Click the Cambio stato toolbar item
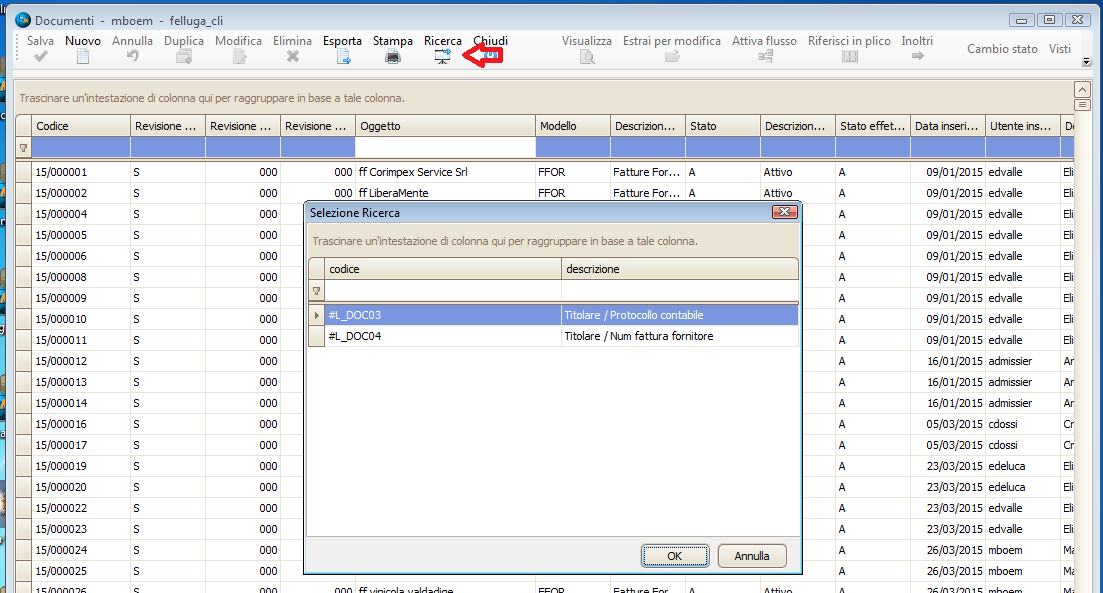Viewport: 1103px width, 593px height. (x=1002, y=49)
